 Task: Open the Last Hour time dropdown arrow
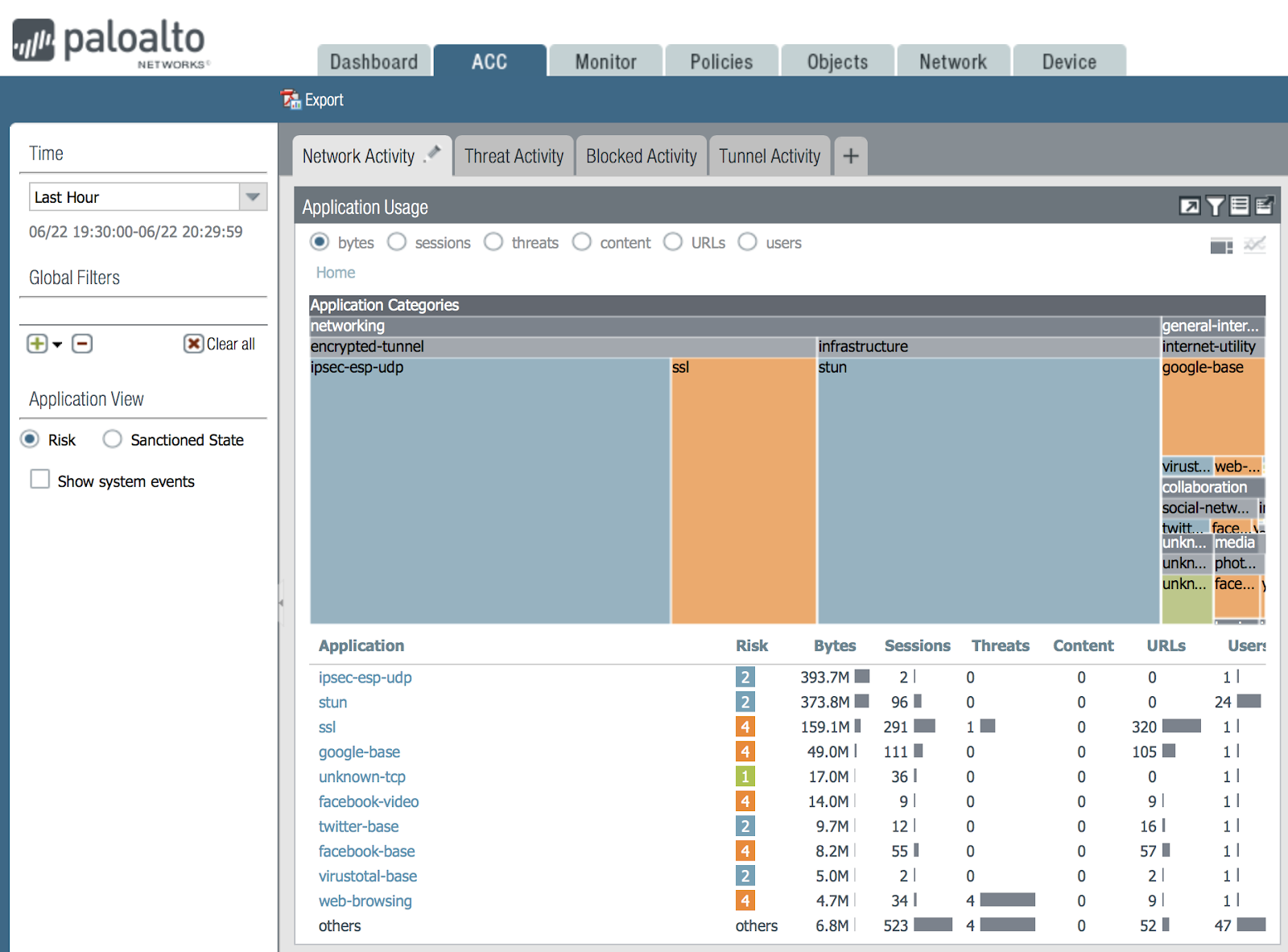click(x=253, y=197)
